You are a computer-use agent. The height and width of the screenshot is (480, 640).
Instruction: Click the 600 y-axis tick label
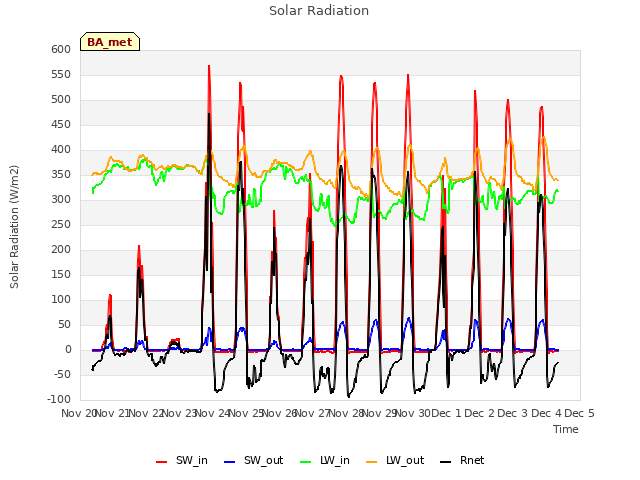tap(61, 49)
